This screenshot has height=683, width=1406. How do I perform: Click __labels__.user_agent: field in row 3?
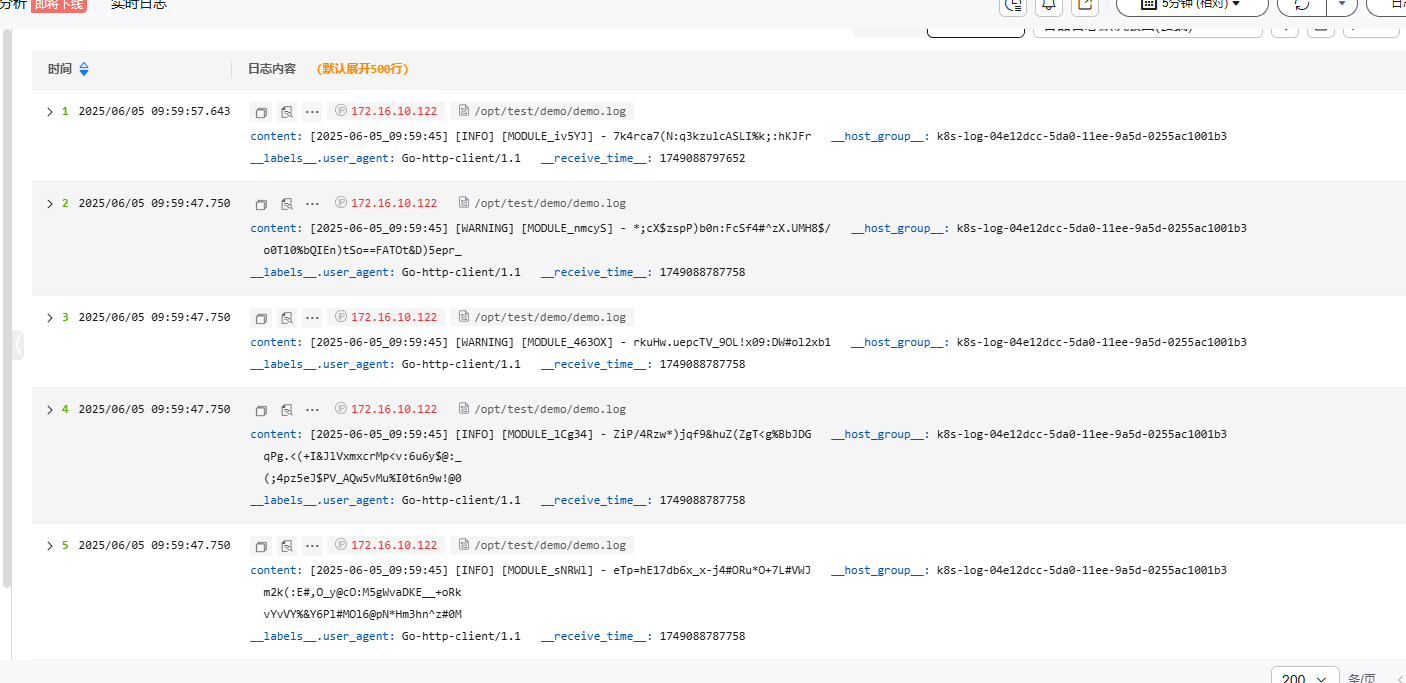click(x=323, y=364)
